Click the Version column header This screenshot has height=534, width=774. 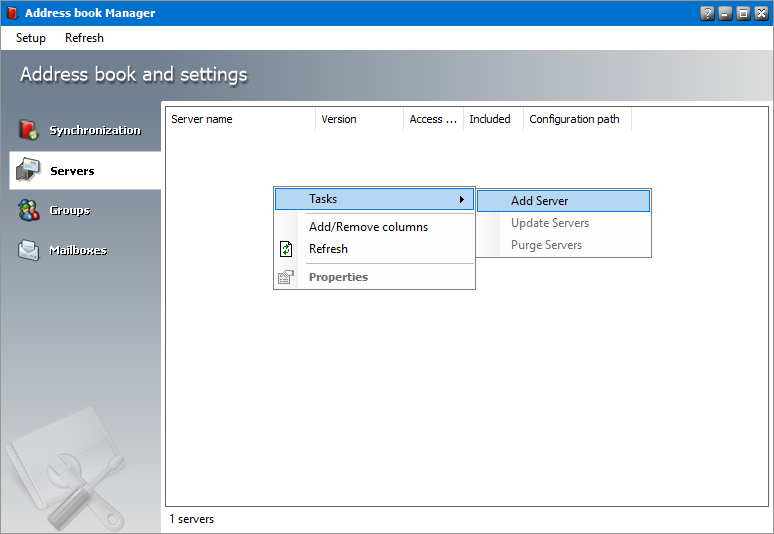coord(358,119)
